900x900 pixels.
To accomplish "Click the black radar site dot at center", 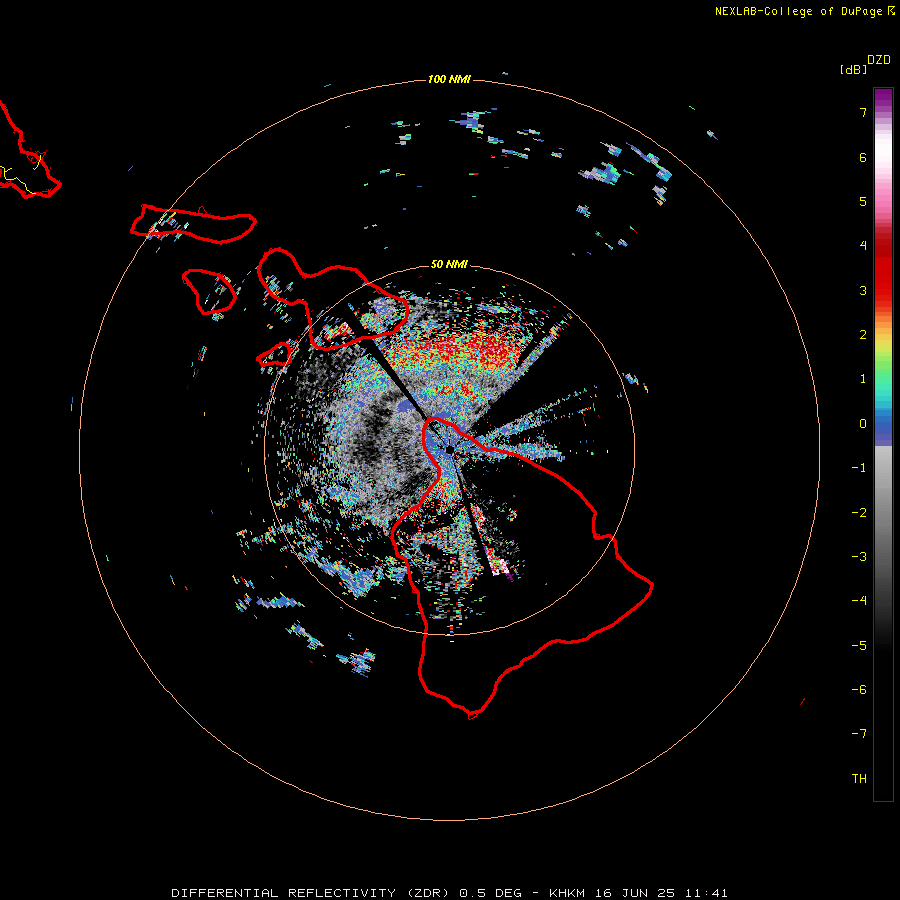I will click(449, 449).
